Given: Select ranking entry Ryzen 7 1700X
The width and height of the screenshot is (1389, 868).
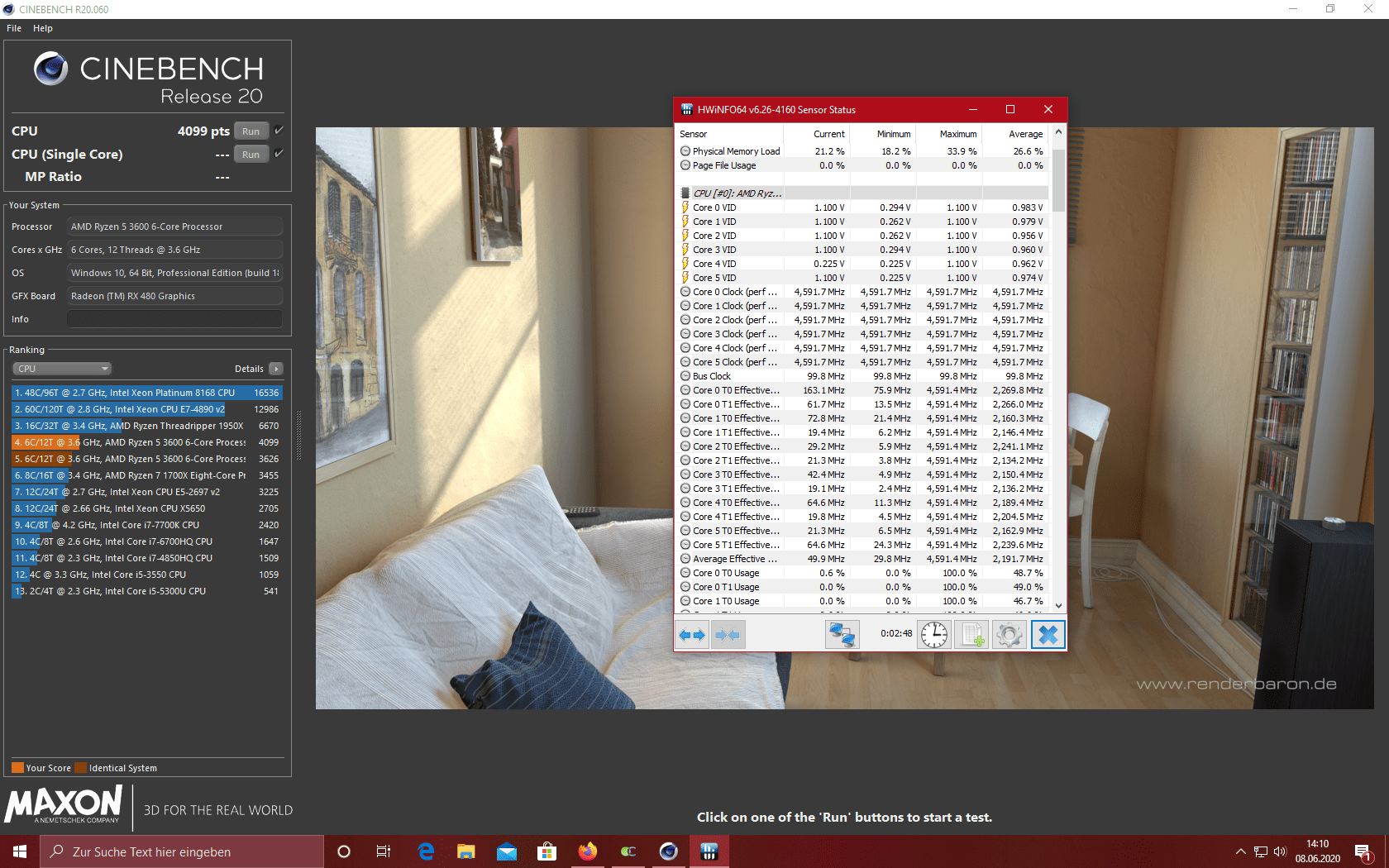Looking at the screenshot, I should pyautogui.click(x=147, y=475).
